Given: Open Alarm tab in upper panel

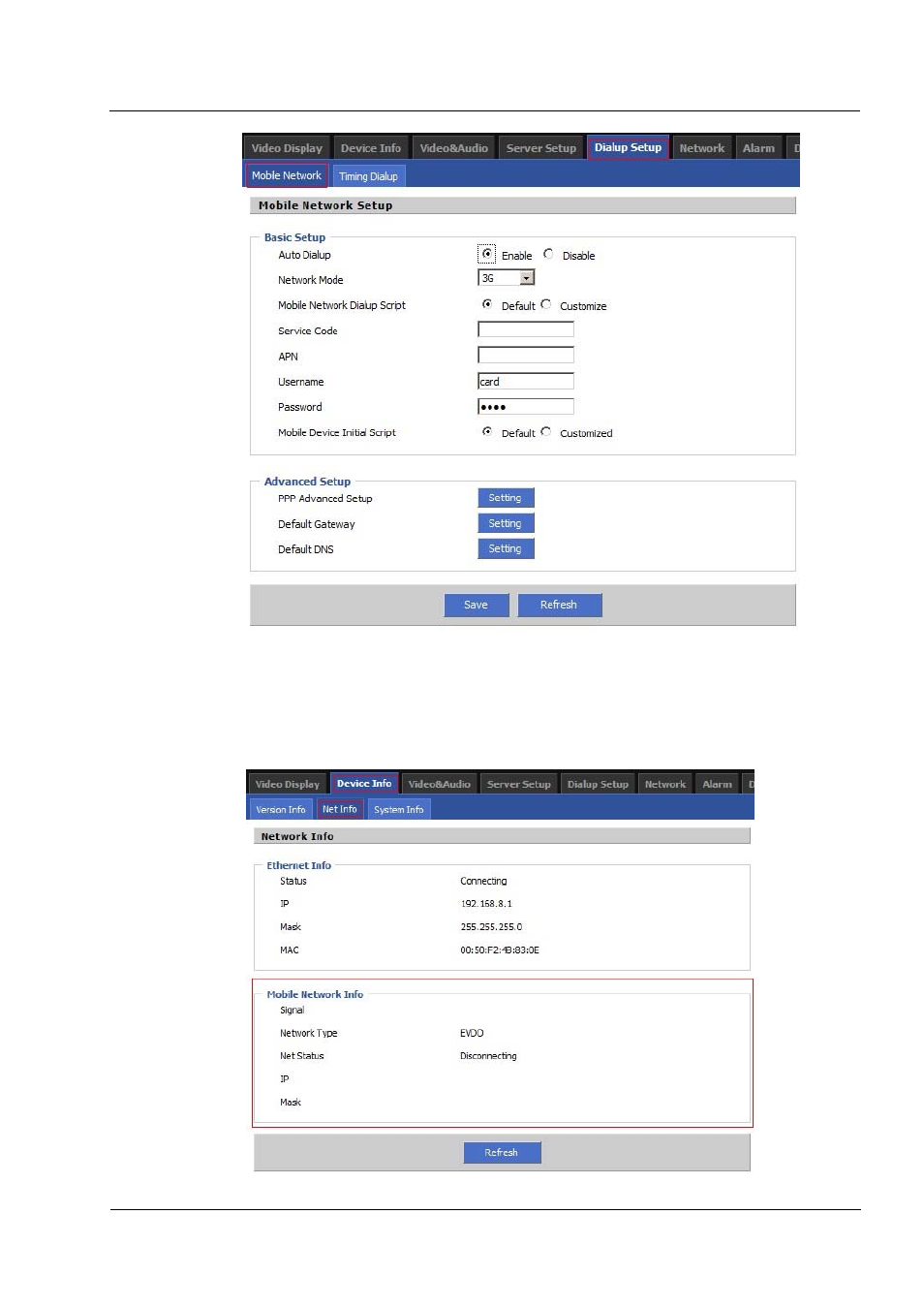Looking at the screenshot, I should point(758,148).
